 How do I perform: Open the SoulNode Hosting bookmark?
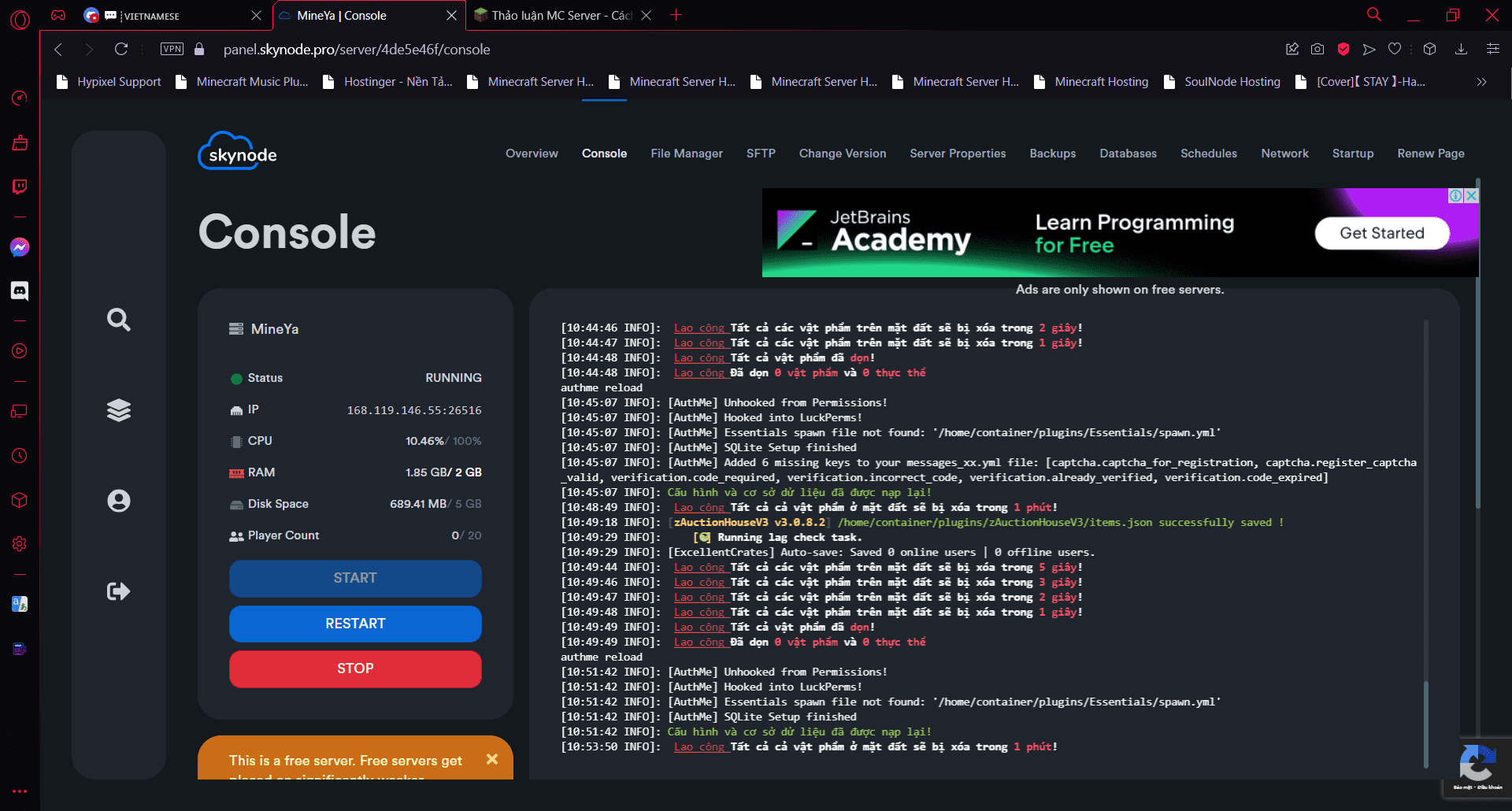click(x=1222, y=82)
